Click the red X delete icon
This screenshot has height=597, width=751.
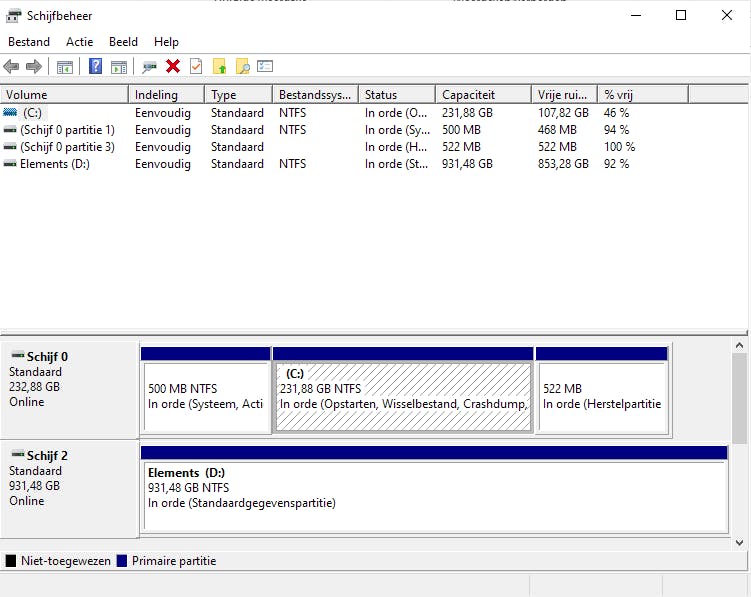point(173,66)
